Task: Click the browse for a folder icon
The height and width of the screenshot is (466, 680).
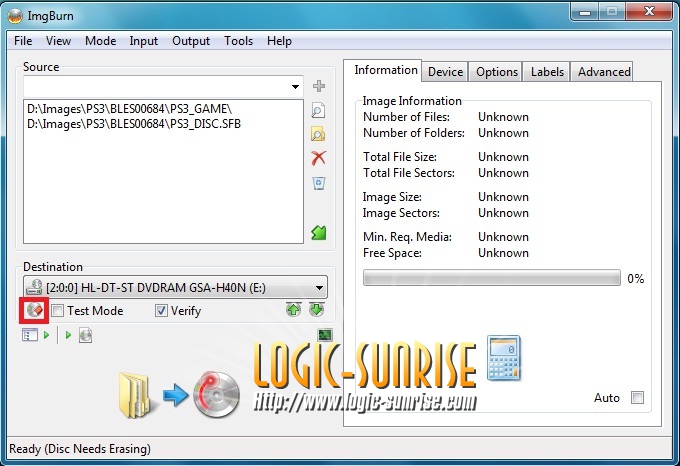Action: (319, 134)
